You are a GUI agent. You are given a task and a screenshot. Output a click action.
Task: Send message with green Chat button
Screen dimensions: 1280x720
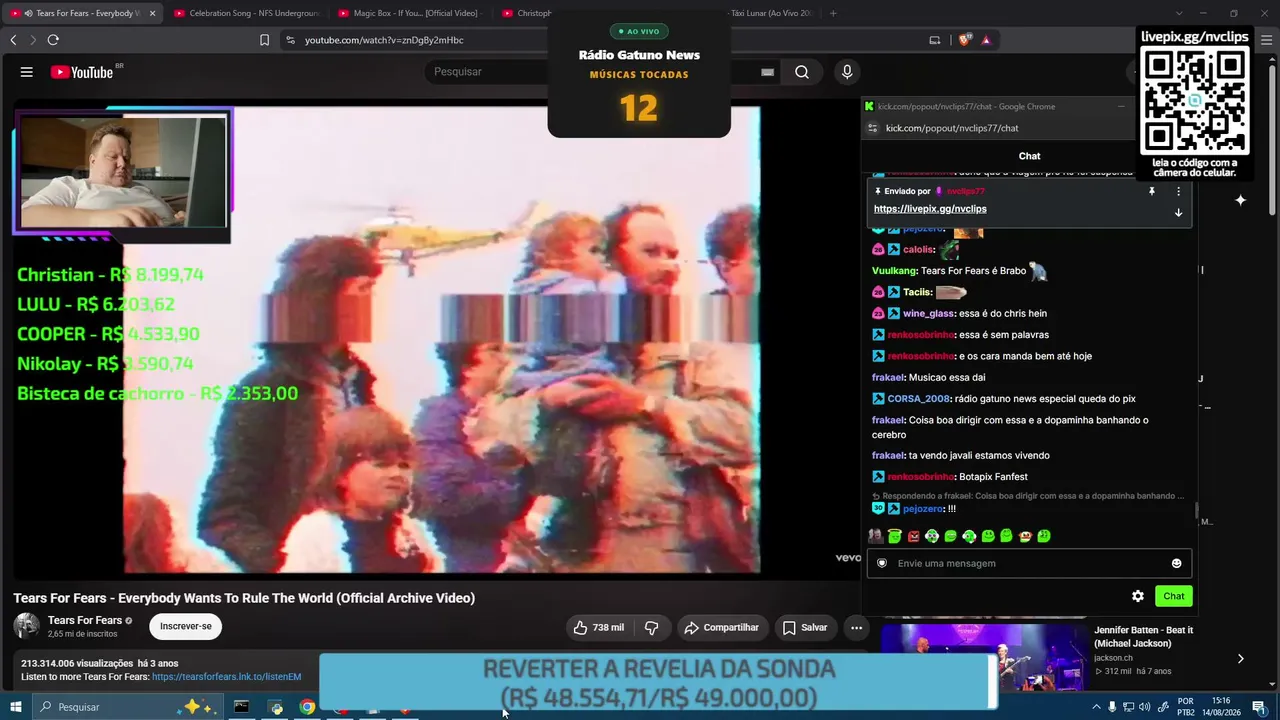click(1174, 596)
